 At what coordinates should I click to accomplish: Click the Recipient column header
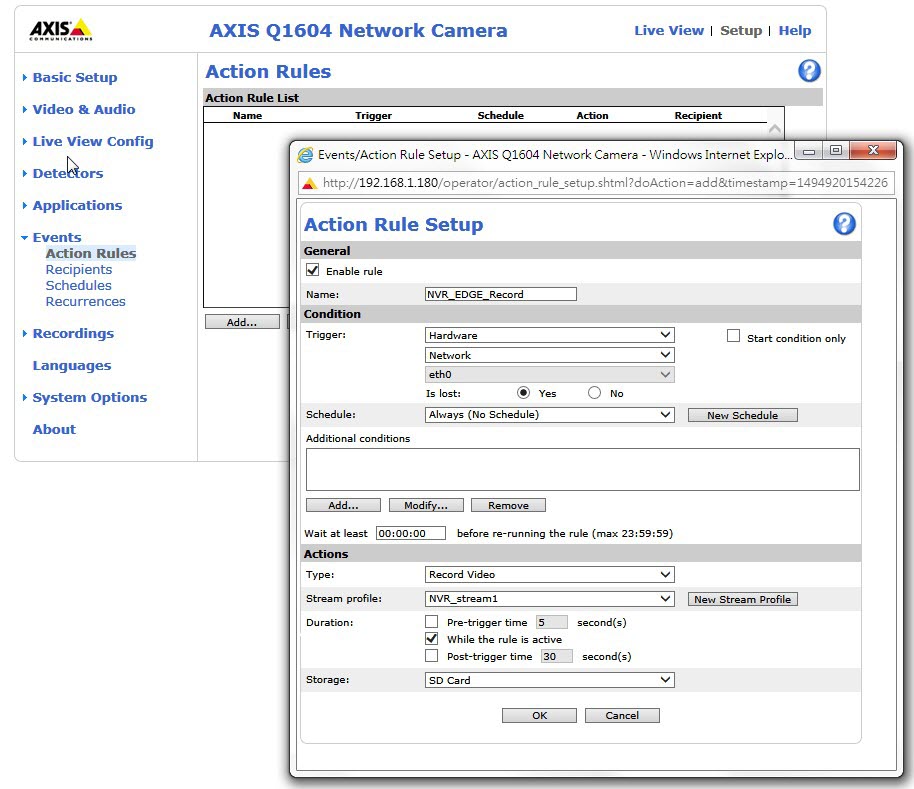coord(698,115)
